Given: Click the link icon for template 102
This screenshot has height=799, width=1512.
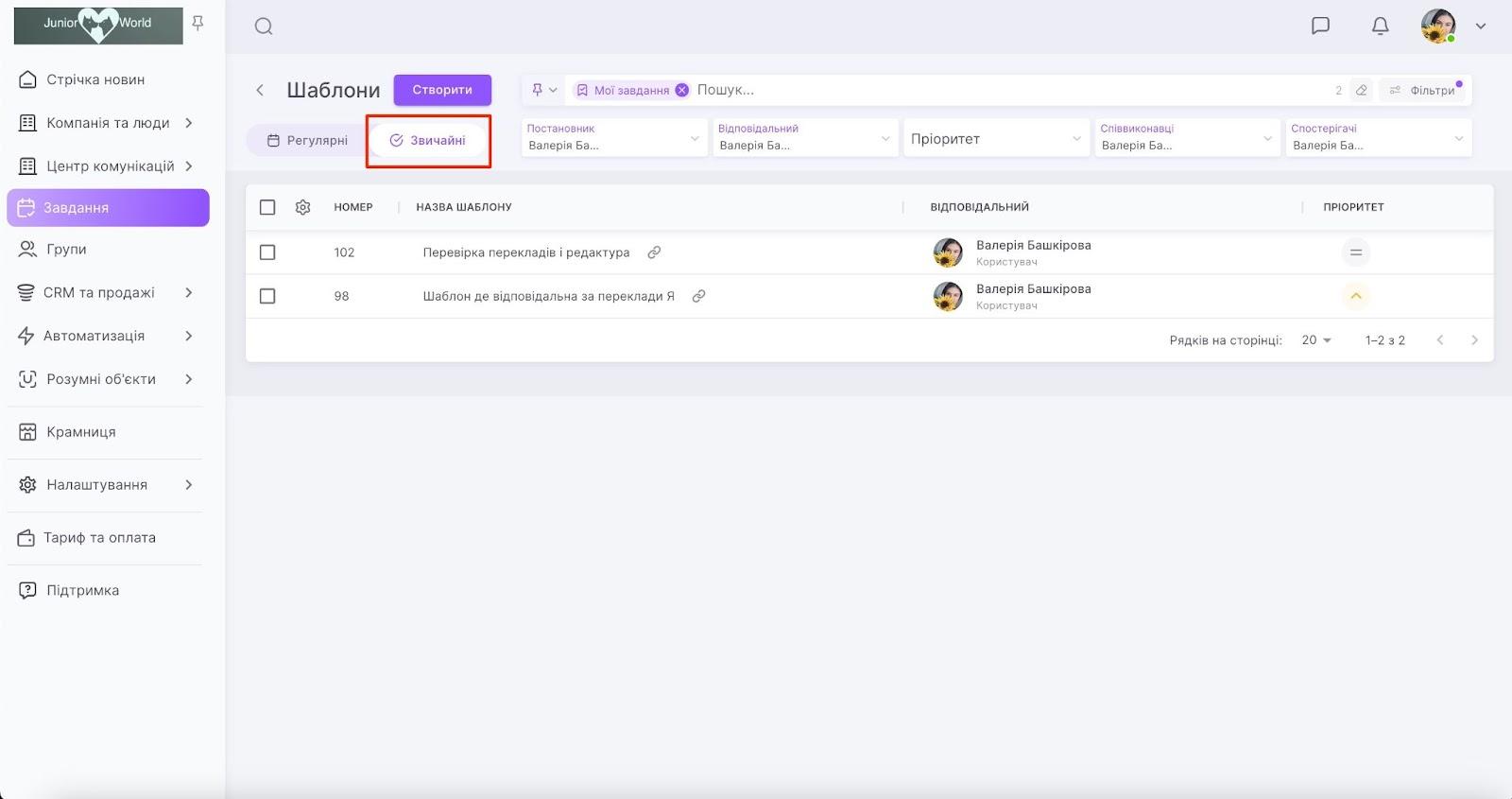Looking at the screenshot, I should (654, 252).
